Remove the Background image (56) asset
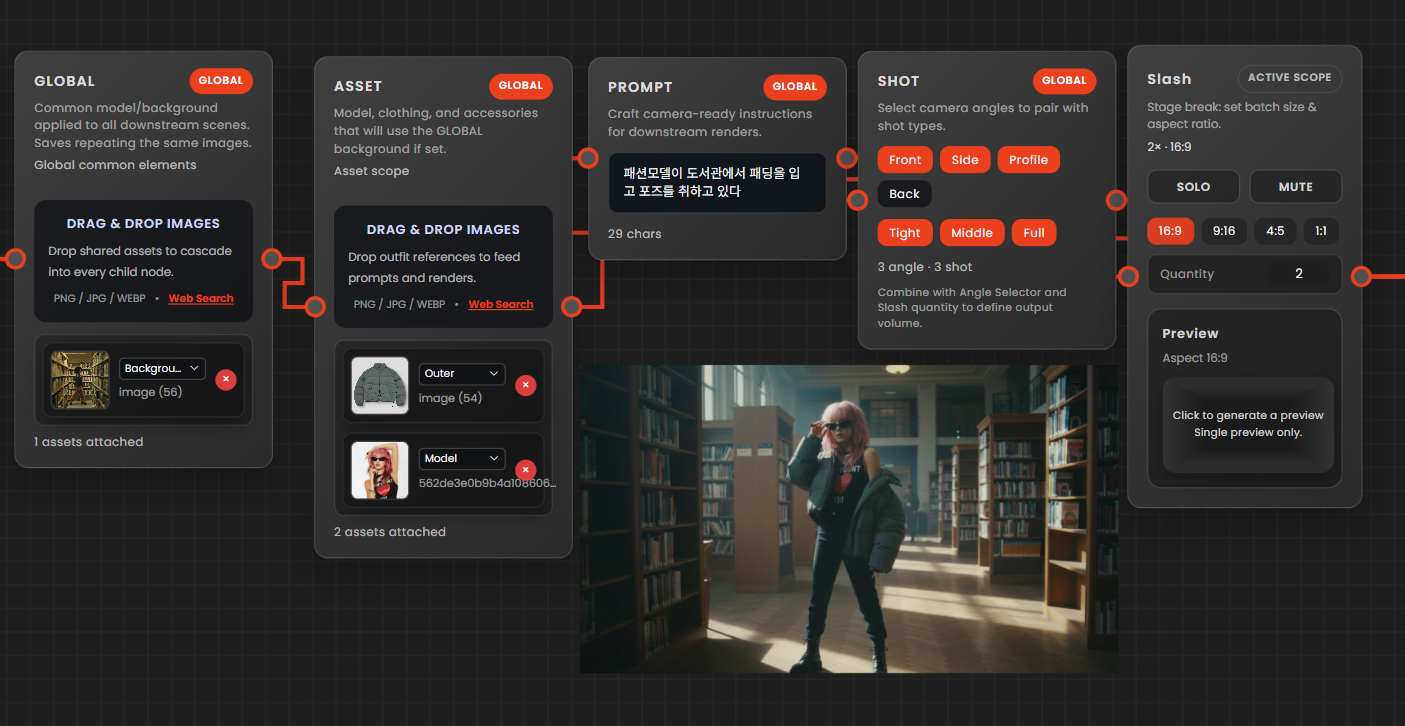This screenshot has width=1405, height=726. click(x=226, y=379)
